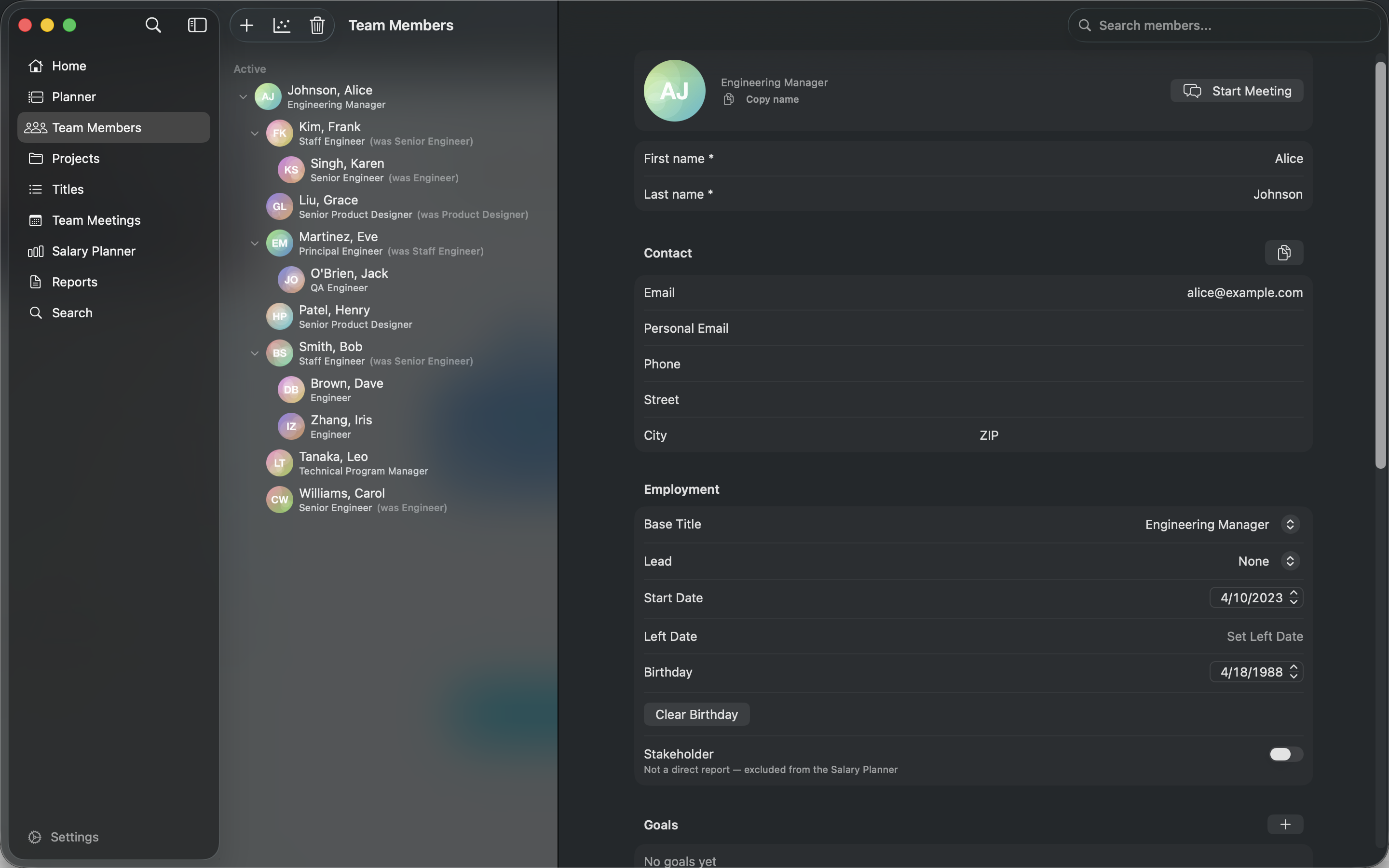Add a goal with Goals plus button
The image size is (1389, 868).
point(1285,825)
